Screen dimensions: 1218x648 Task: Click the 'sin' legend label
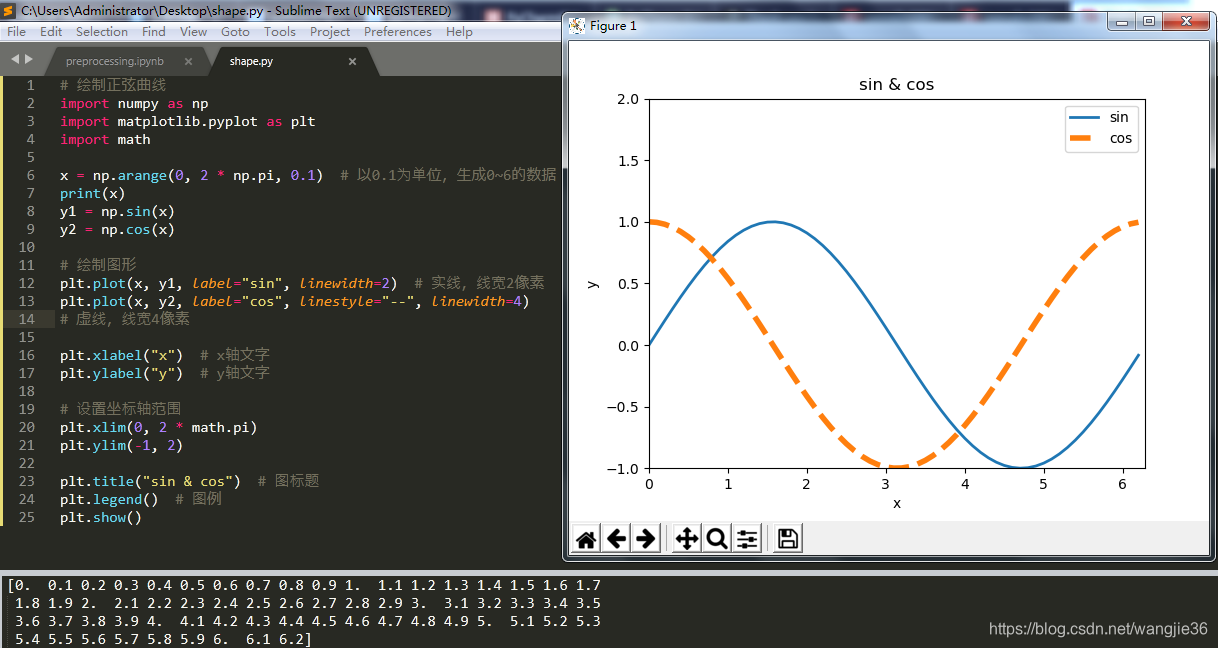1119,118
